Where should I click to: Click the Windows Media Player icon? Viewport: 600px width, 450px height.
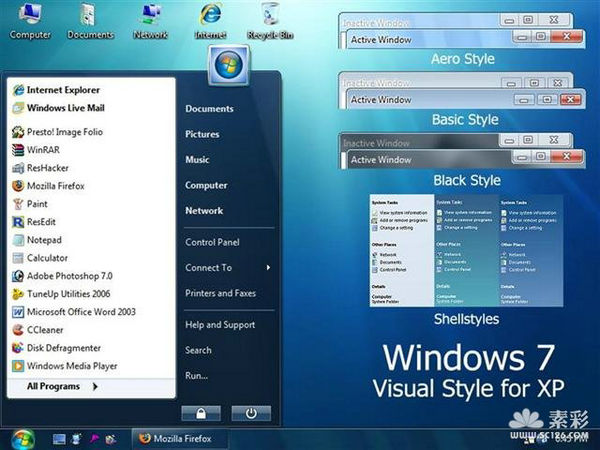point(18,366)
